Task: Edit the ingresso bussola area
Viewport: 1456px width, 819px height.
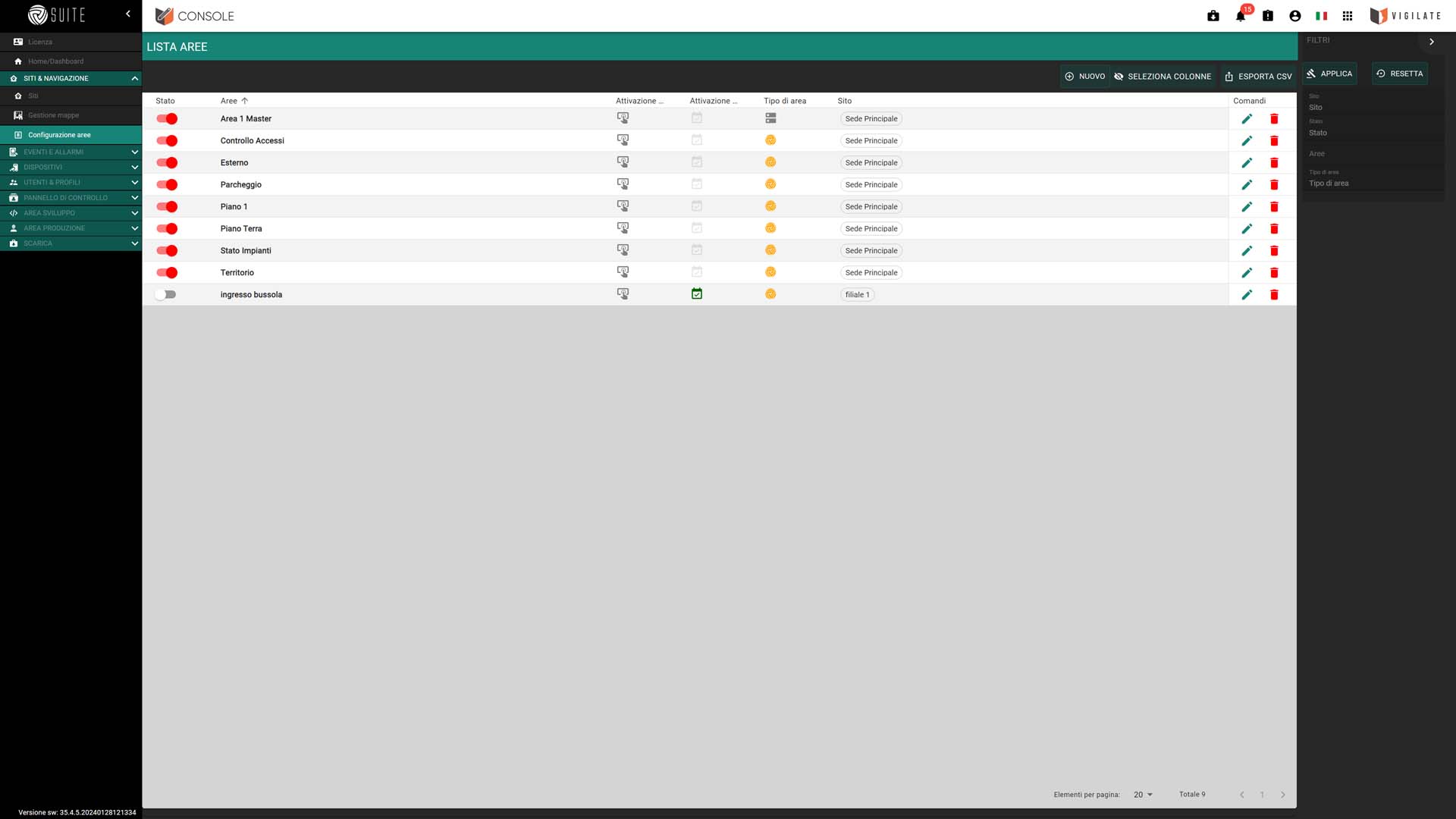Action: tap(1247, 295)
